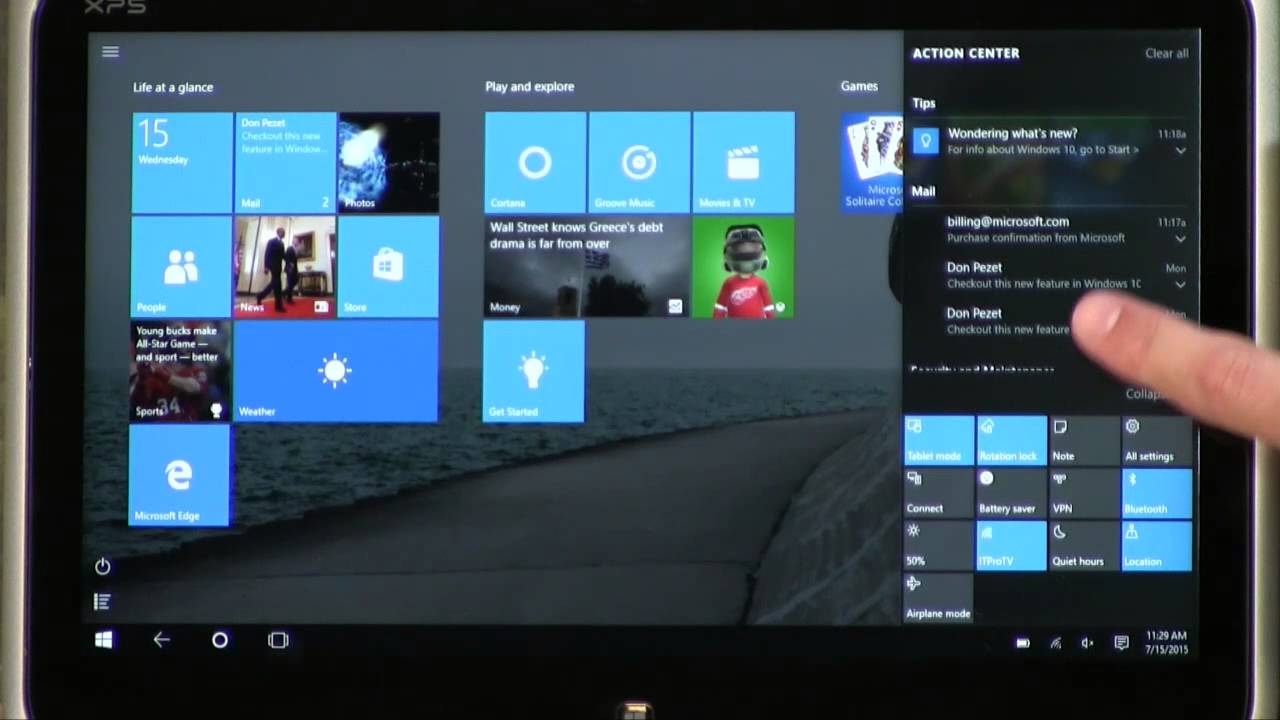
Task: Open the All apps list icon
Action: tap(101, 601)
